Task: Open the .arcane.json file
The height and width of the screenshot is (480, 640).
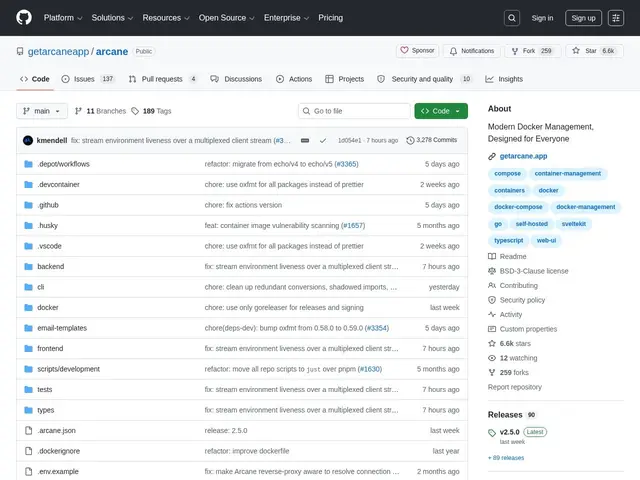Action: 56,430
